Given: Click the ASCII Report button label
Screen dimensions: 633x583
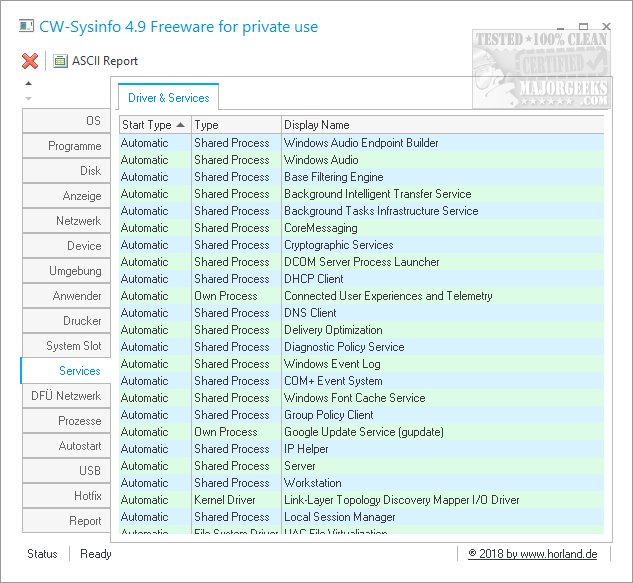Looking at the screenshot, I should (x=104, y=61).
